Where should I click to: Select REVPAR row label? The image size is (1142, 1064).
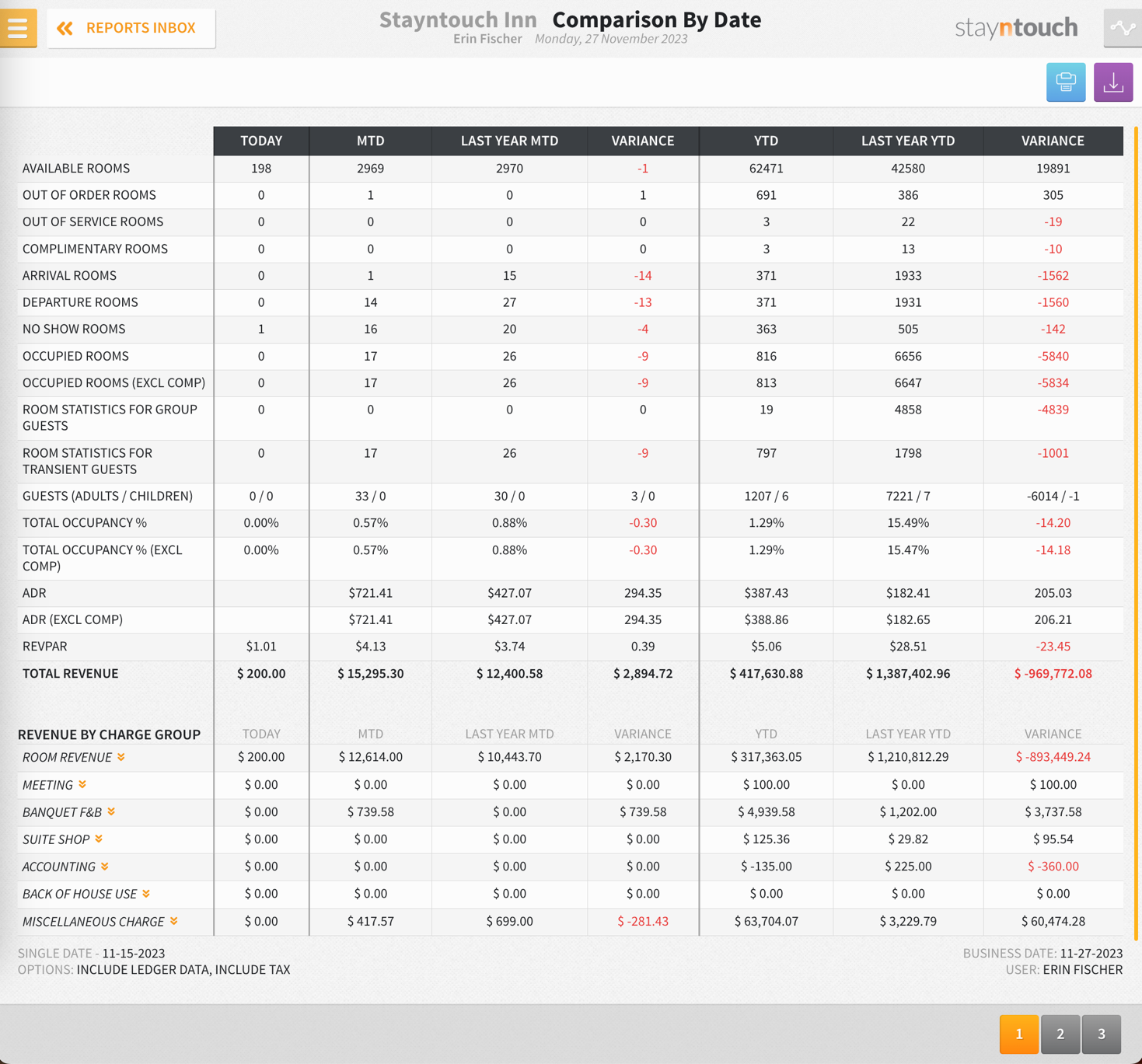(x=45, y=647)
